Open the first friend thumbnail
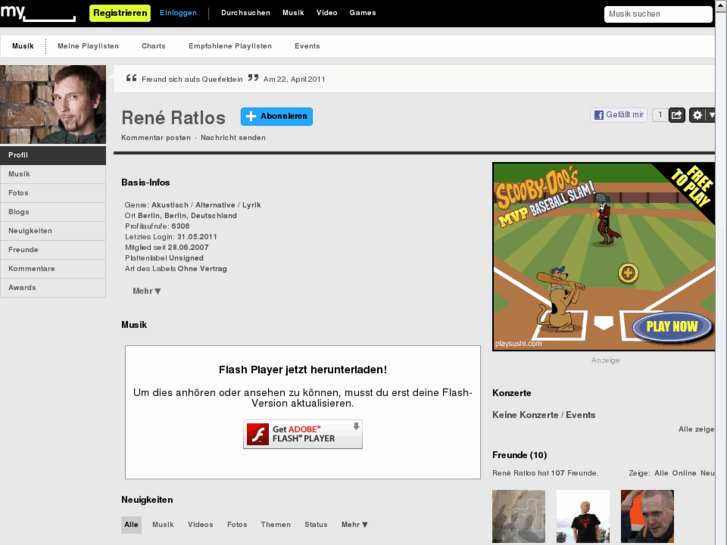This screenshot has width=727, height=545. [x=518, y=516]
